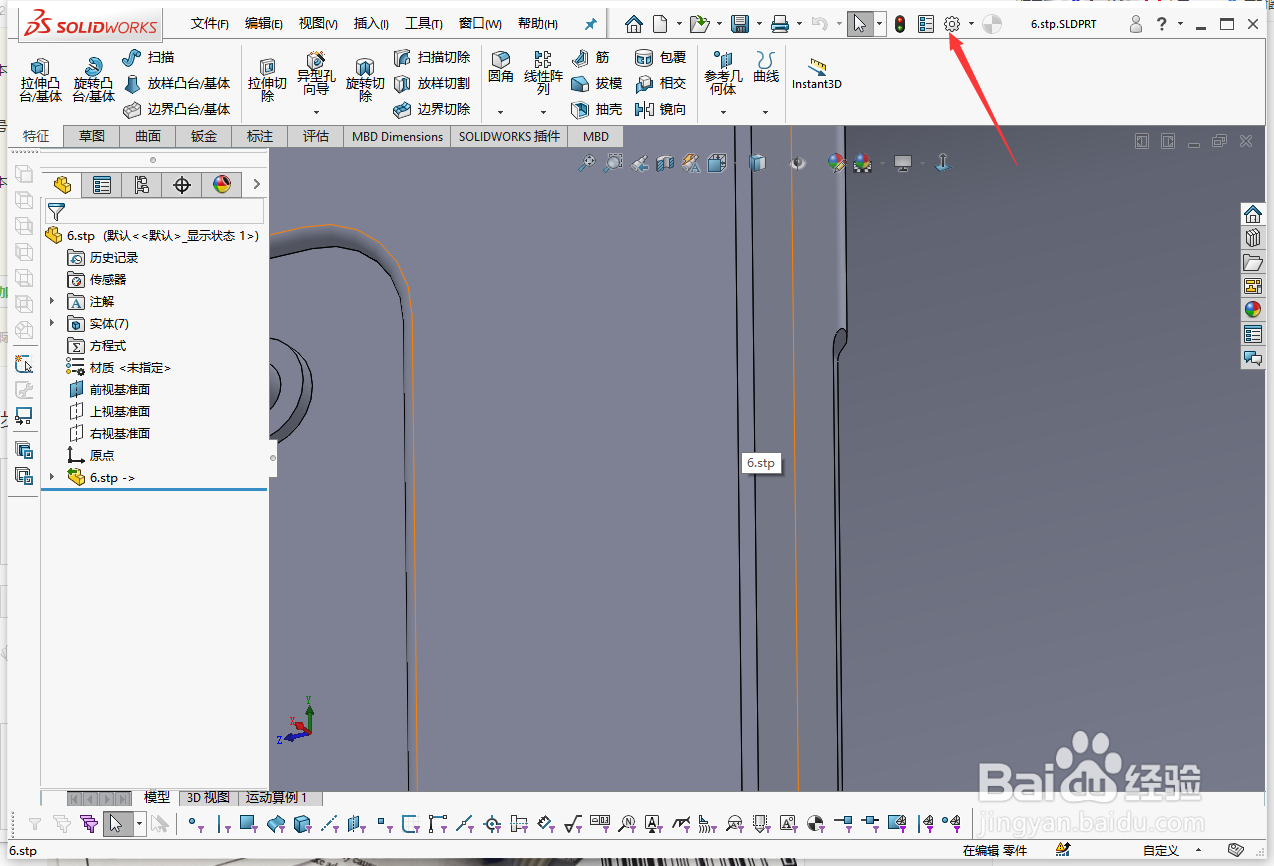The width and height of the screenshot is (1274, 866).
Task: Pick the Boundary Boss (边界凸台/基体) command
Action: (x=177, y=110)
